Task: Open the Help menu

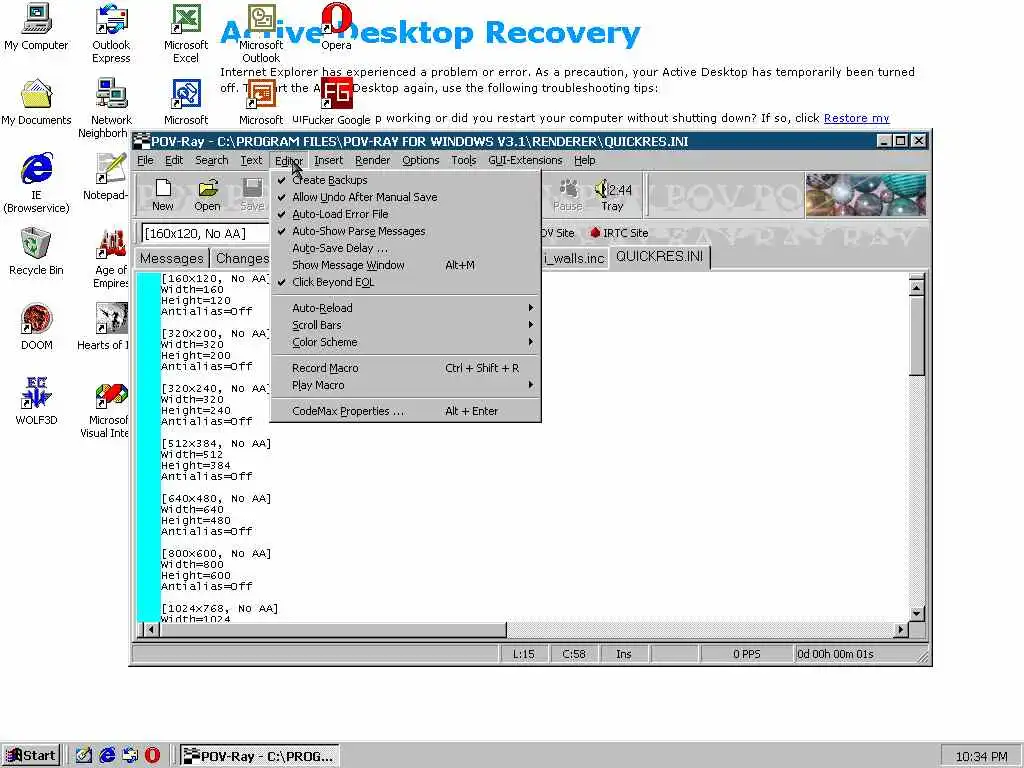Action: pos(584,160)
